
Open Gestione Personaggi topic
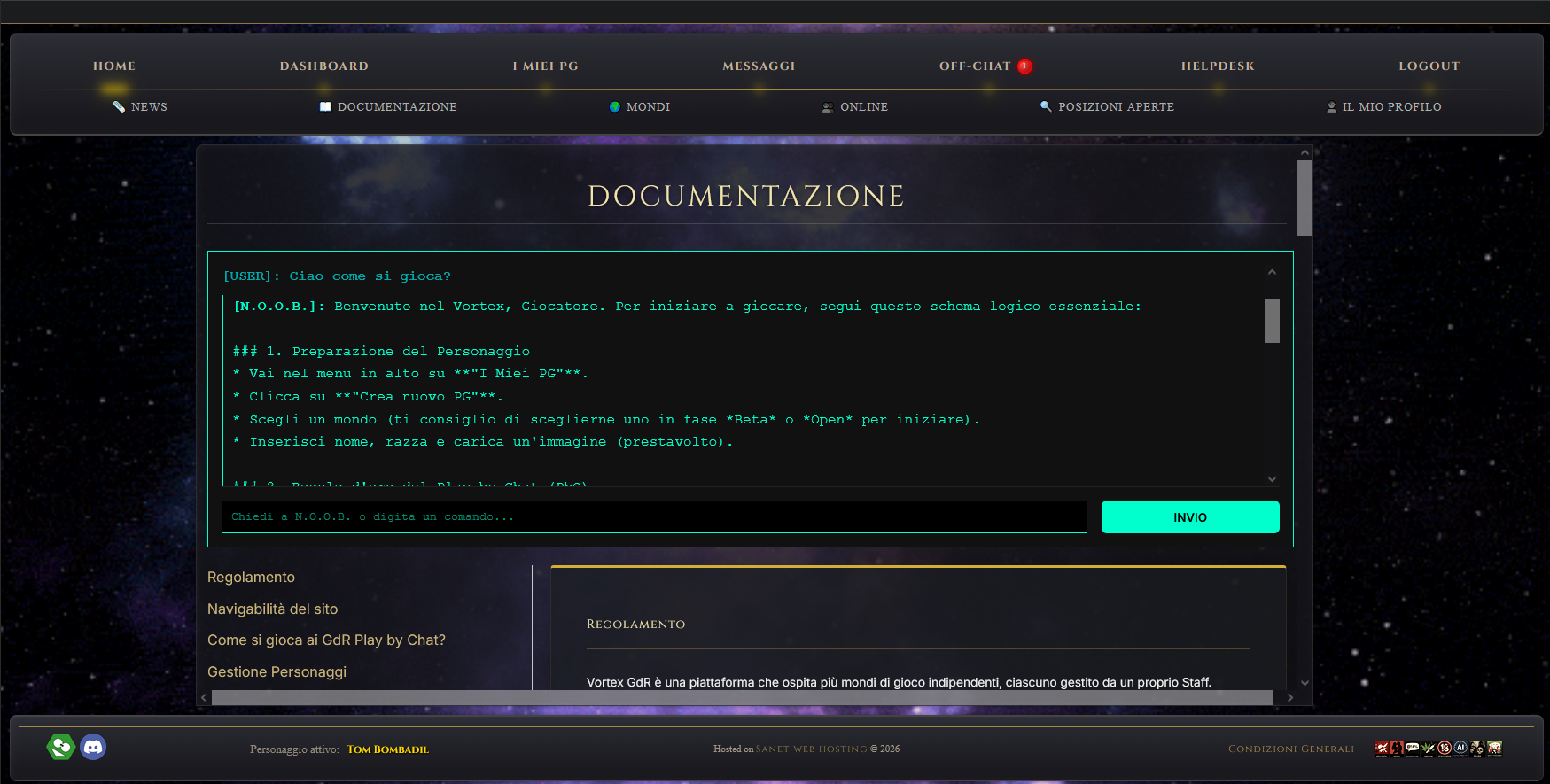point(277,671)
